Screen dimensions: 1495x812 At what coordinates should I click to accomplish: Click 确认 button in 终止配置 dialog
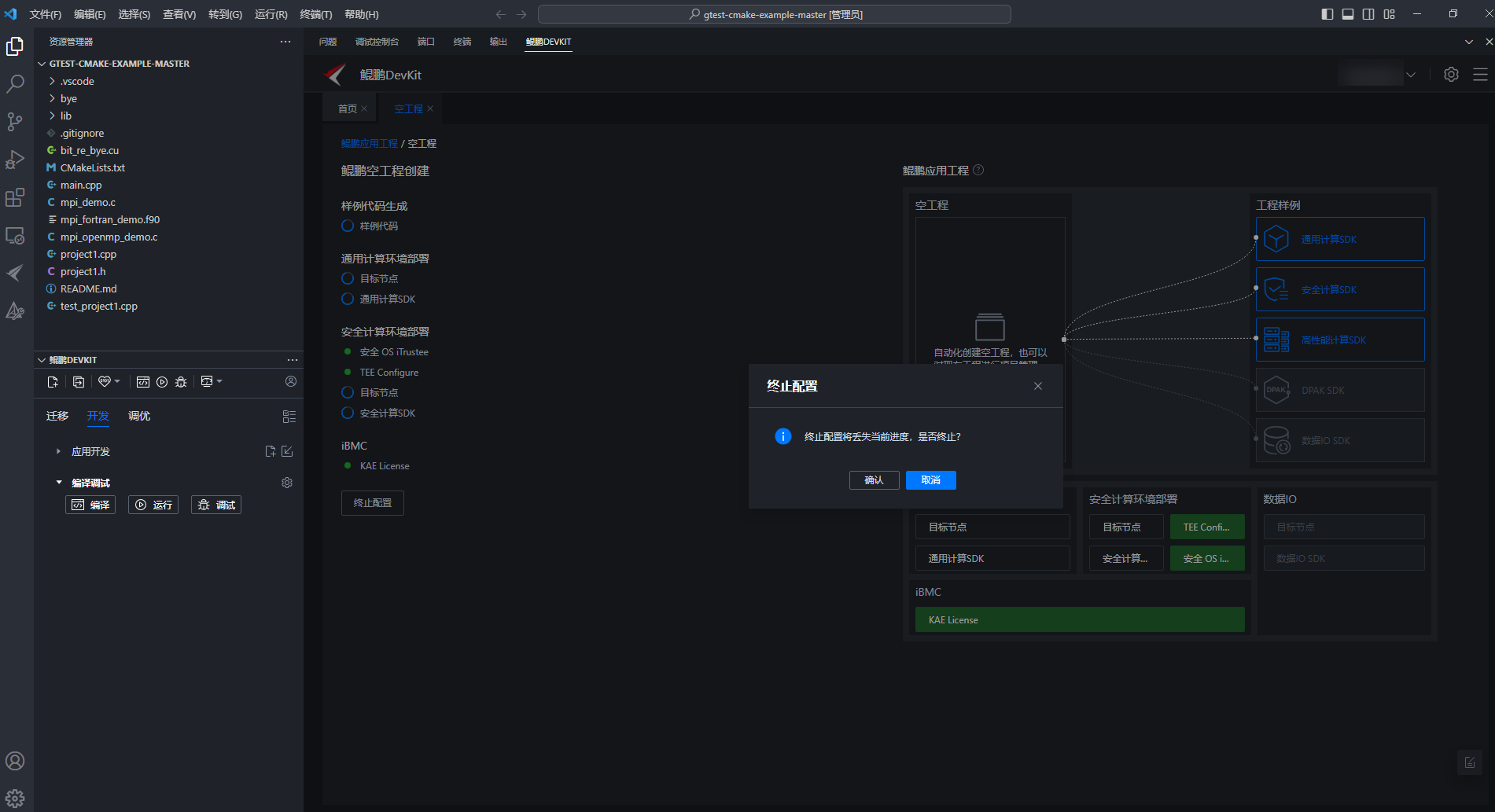(x=875, y=480)
